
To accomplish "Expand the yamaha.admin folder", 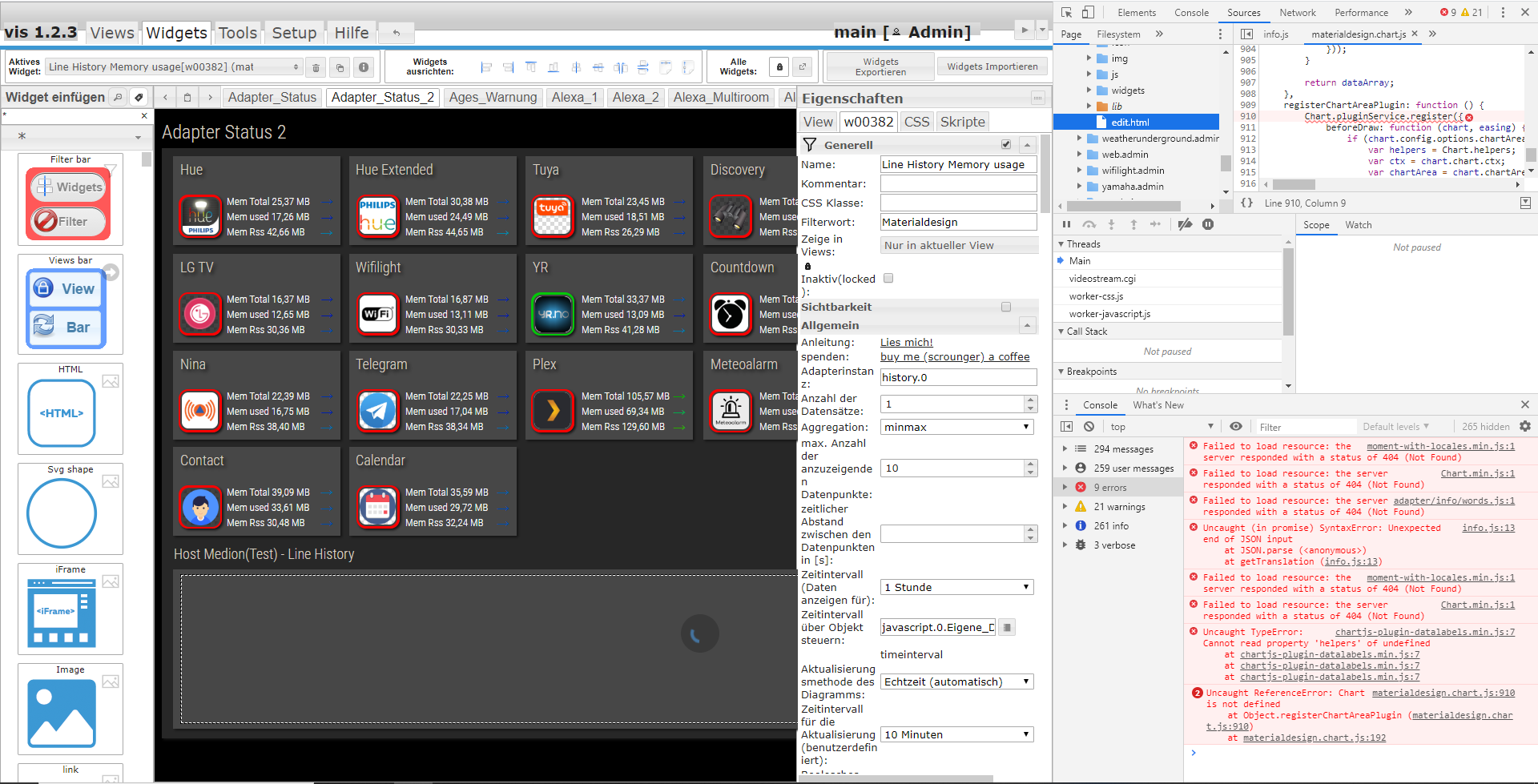I will [1079, 187].
